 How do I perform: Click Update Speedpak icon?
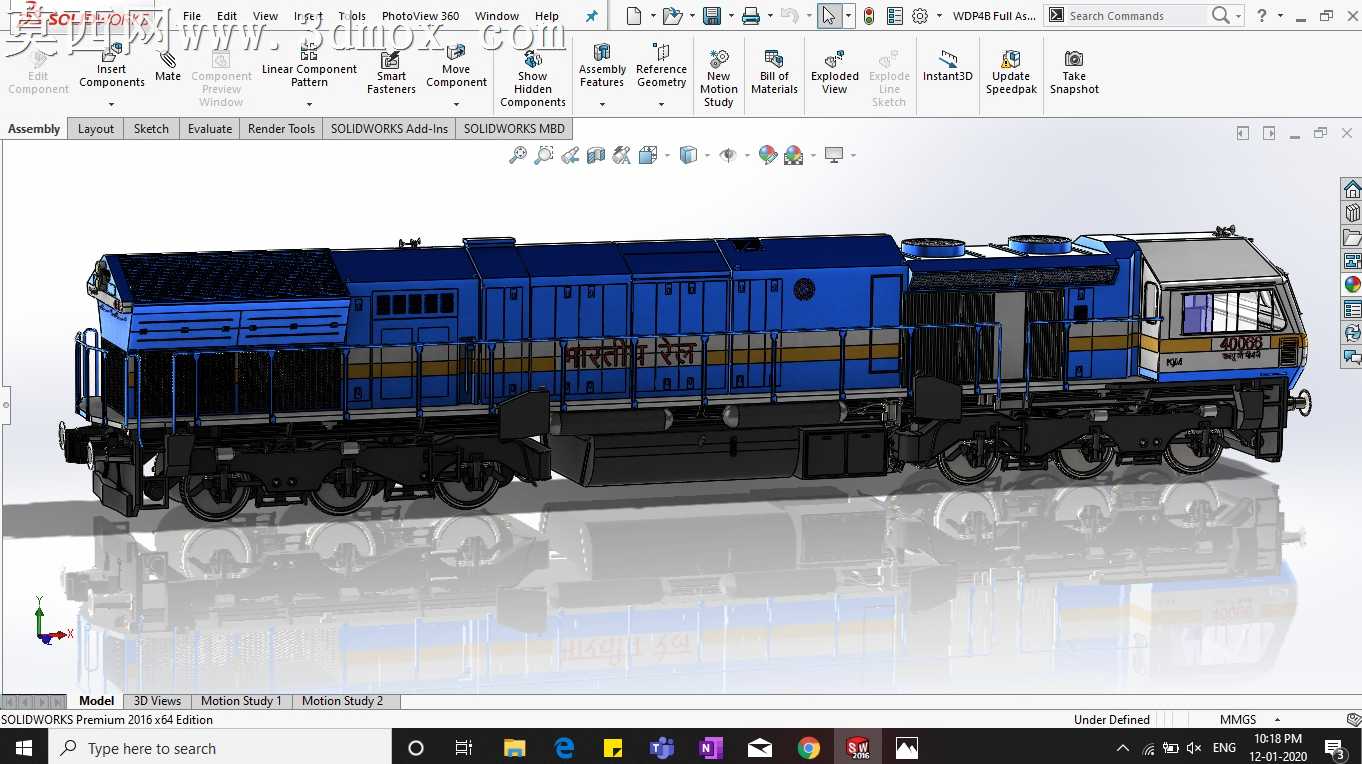pos(1011,71)
